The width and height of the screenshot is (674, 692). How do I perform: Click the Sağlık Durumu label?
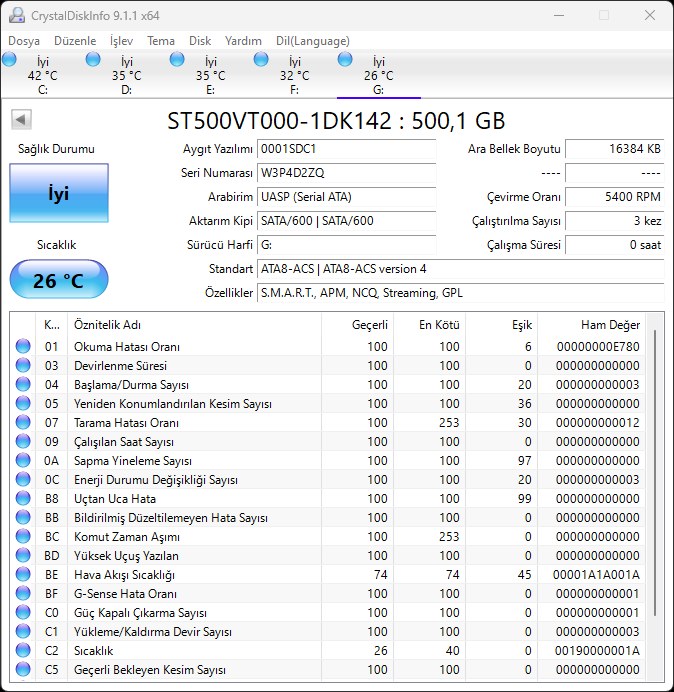(56, 149)
